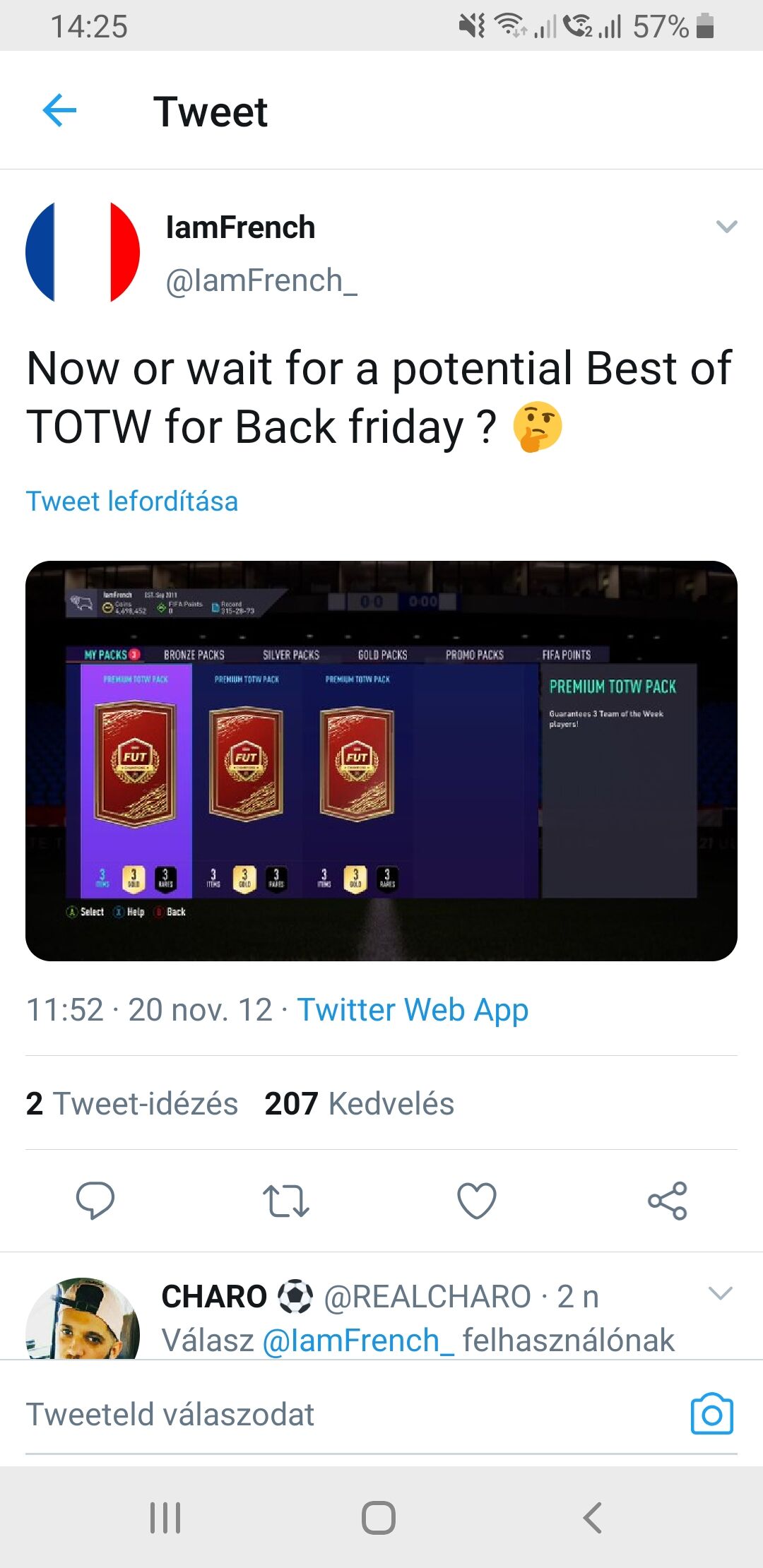Expand the chevron menu on IamFrench tweet
The width and height of the screenshot is (763, 1568).
(726, 226)
